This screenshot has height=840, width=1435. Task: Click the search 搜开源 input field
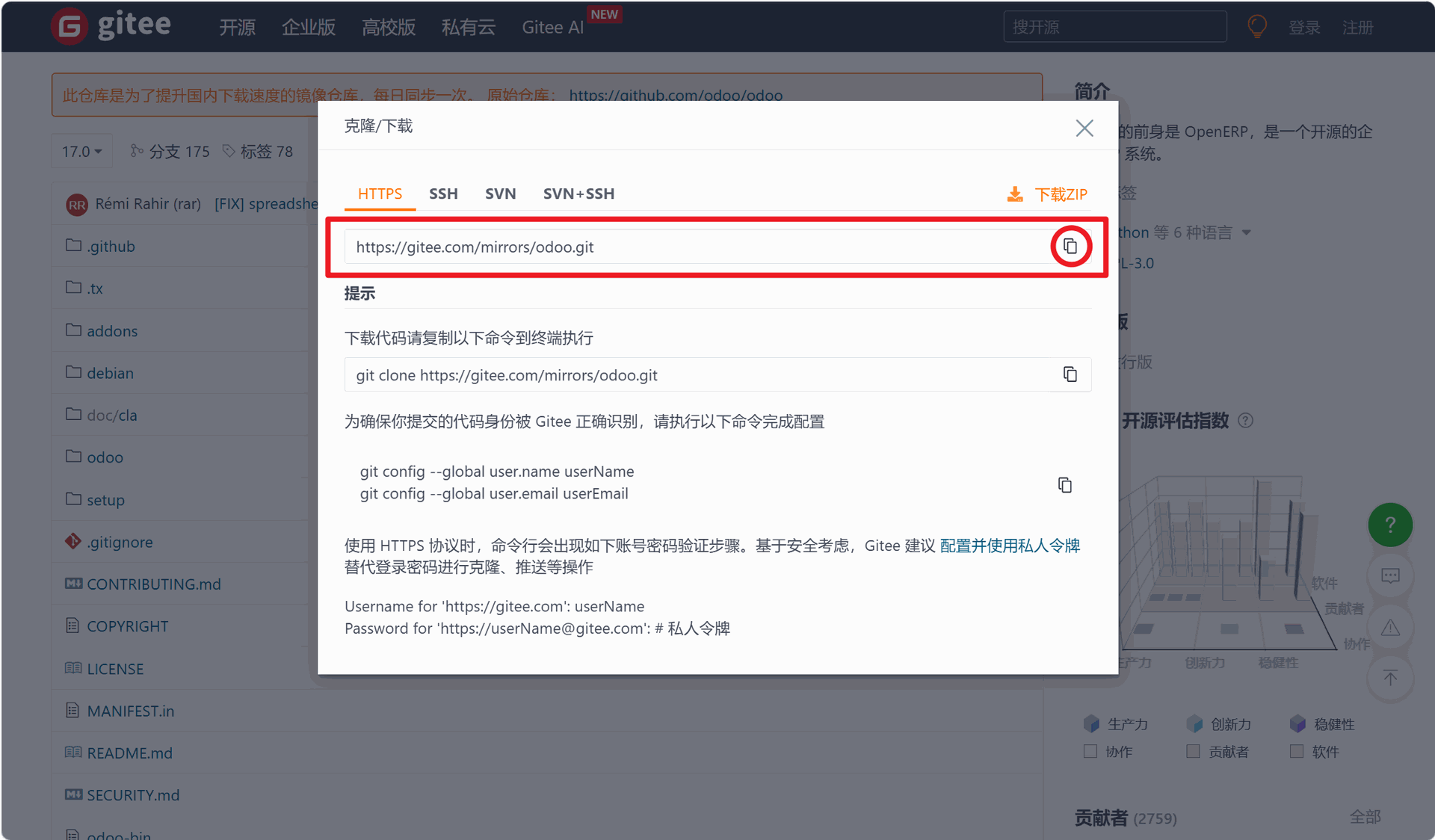click(1115, 27)
